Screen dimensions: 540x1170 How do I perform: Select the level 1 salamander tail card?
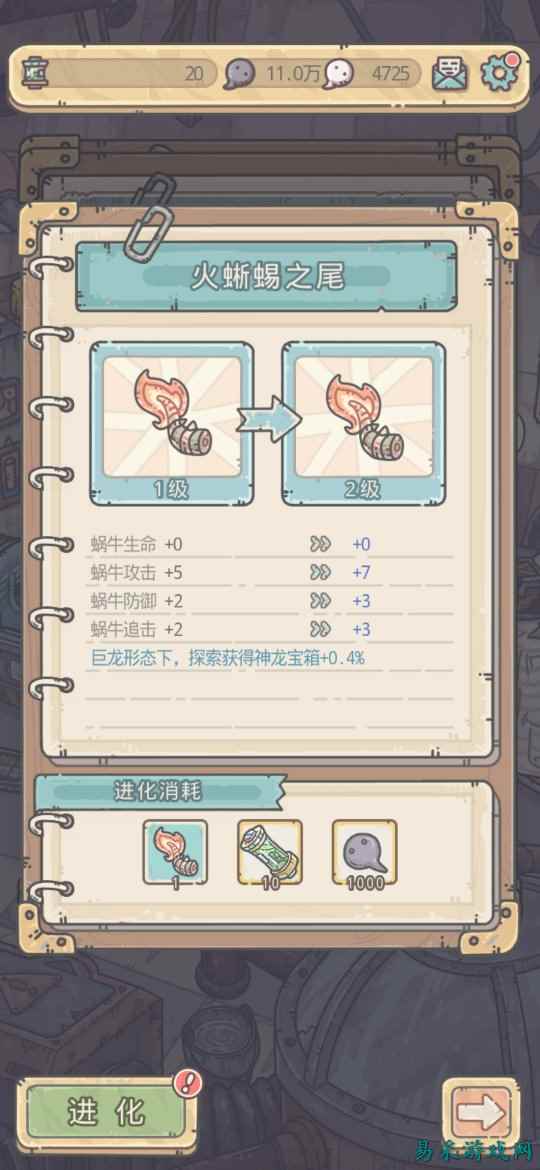pos(172,423)
